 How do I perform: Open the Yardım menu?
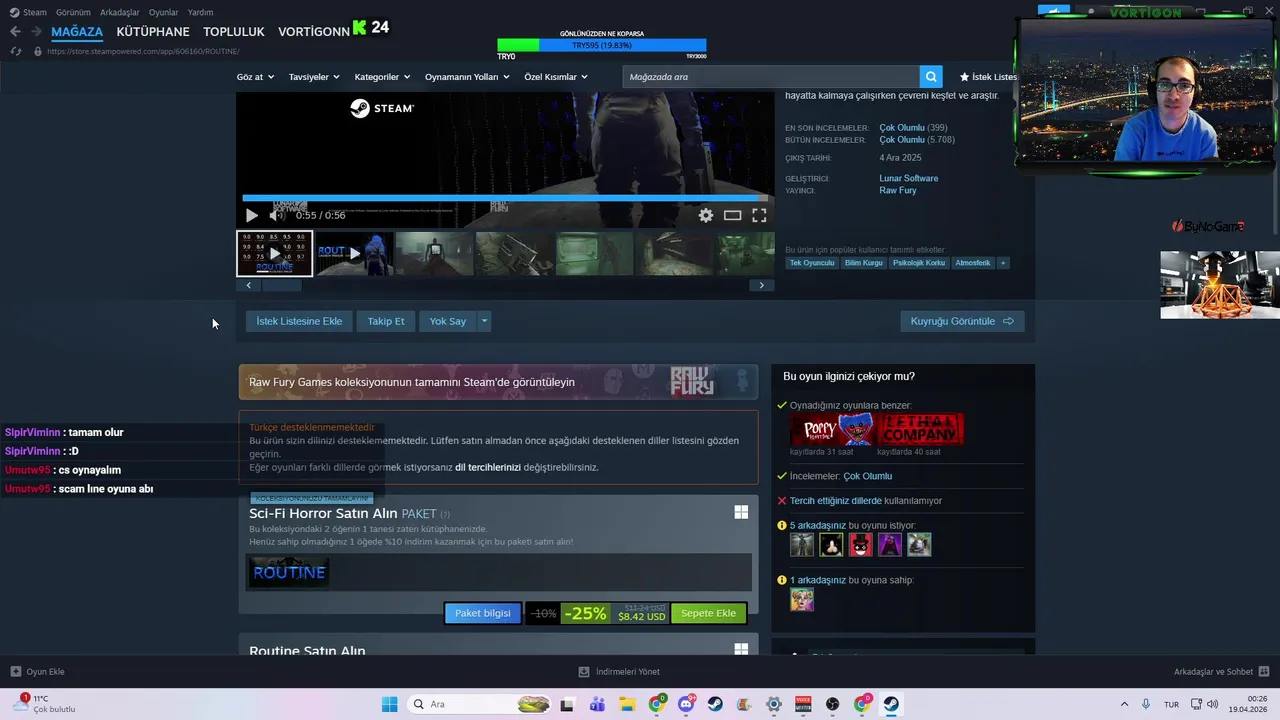tap(200, 12)
